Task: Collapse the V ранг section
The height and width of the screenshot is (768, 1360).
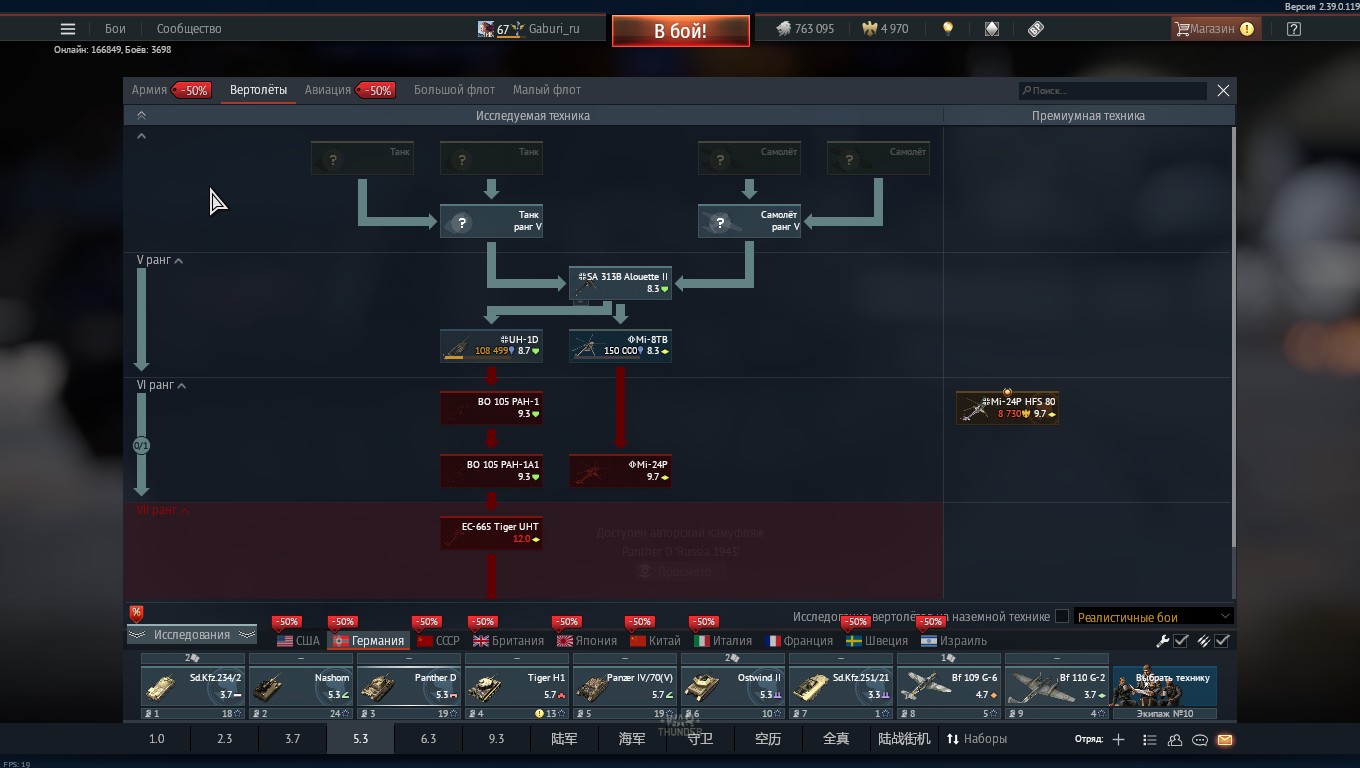Action: (x=160, y=260)
